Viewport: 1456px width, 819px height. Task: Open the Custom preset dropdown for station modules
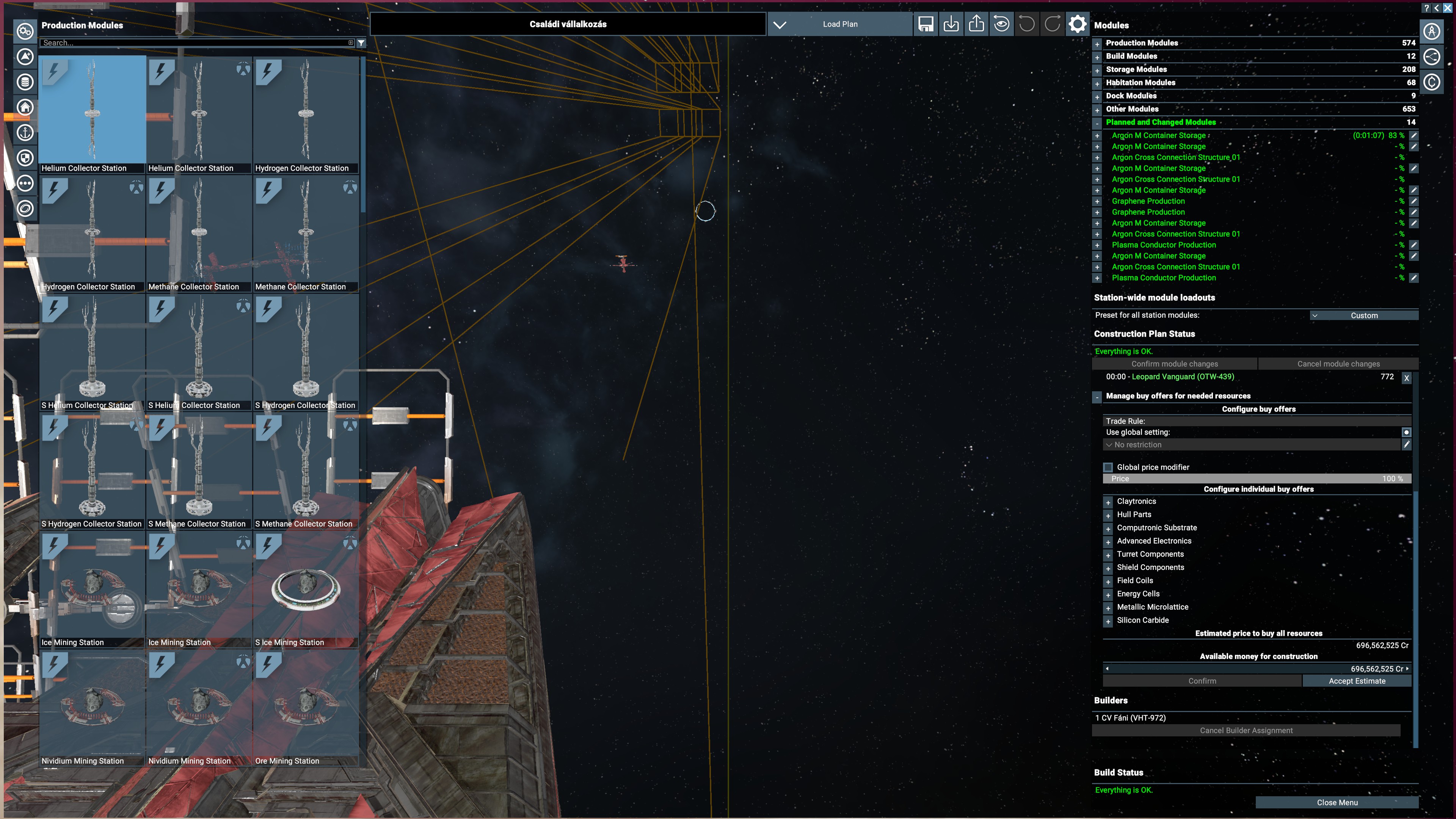[x=1364, y=315]
